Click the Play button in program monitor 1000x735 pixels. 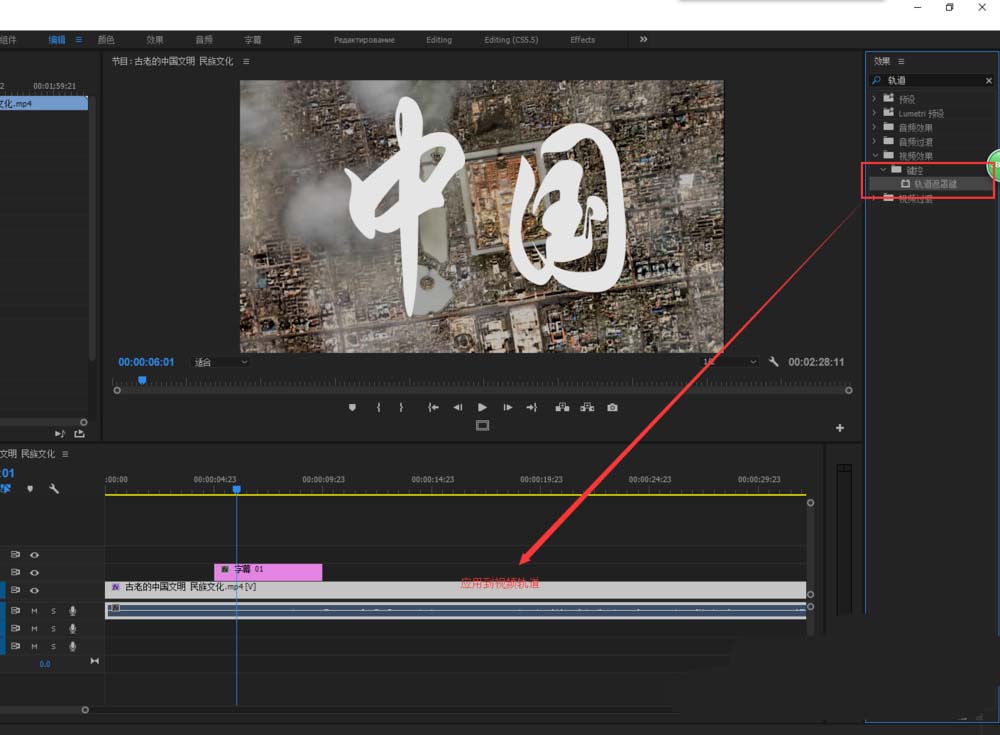pyautogui.click(x=482, y=407)
